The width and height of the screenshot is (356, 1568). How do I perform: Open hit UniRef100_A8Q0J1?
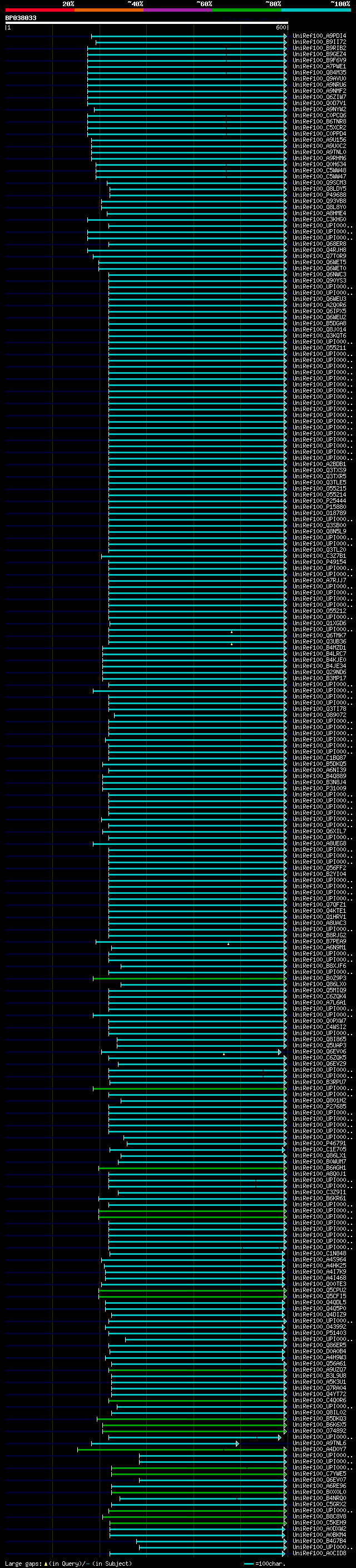pyautogui.click(x=319, y=1174)
